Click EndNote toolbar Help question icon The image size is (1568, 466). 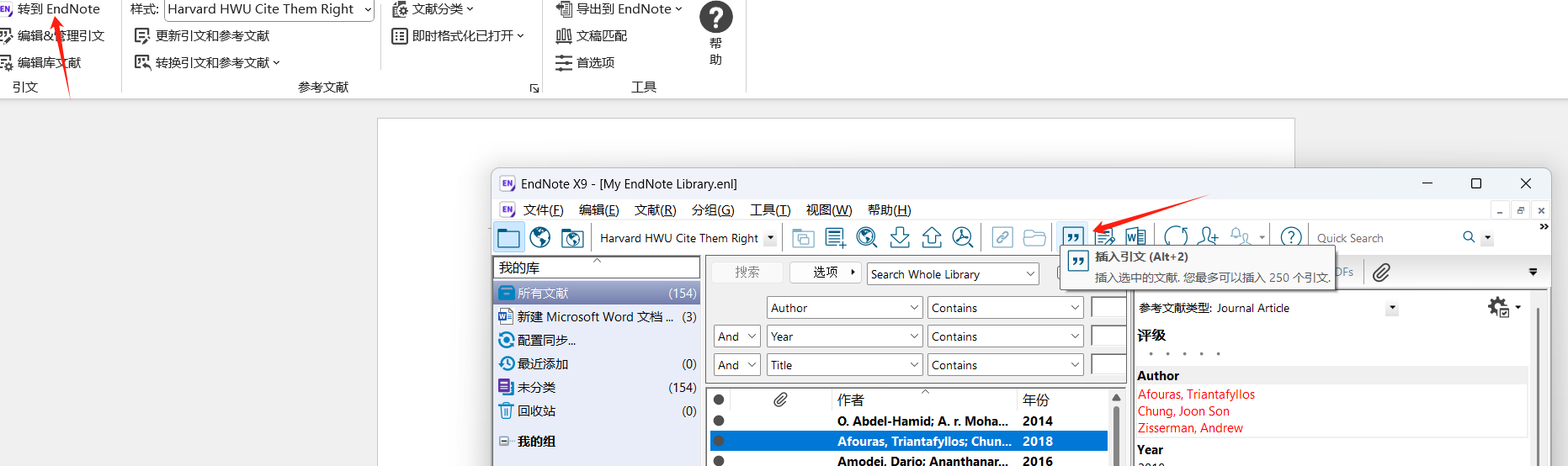point(1291,238)
